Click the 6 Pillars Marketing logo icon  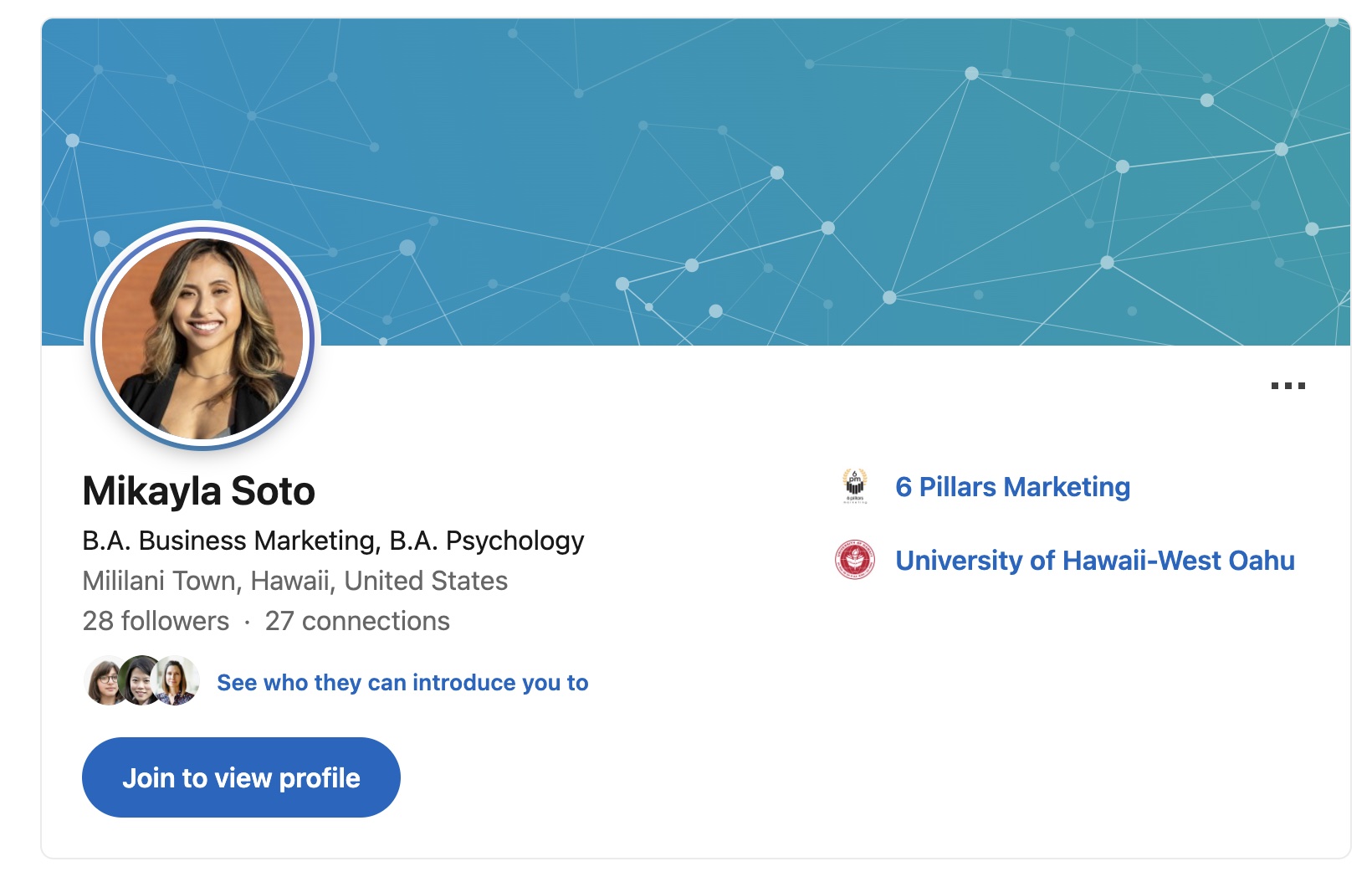pyautogui.click(x=854, y=486)
